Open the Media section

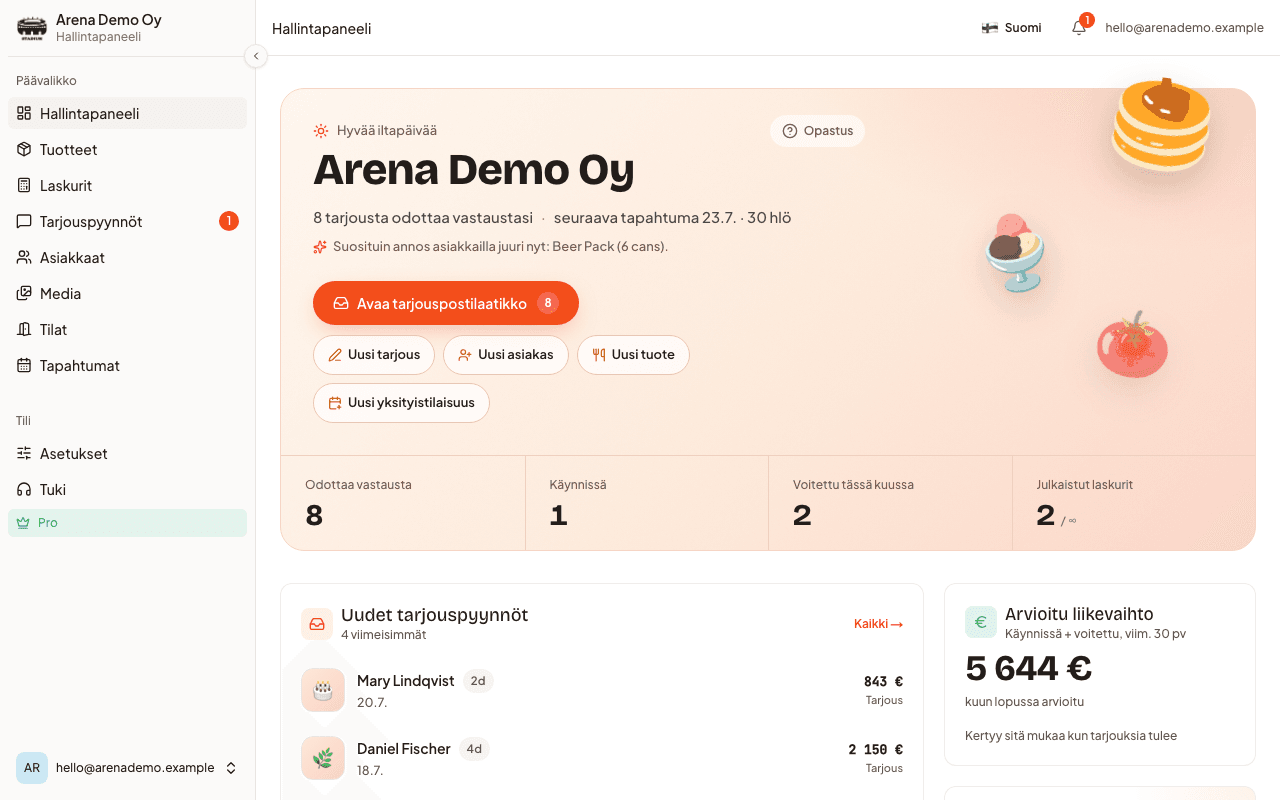pyautogui.click(x=127, y=293)
